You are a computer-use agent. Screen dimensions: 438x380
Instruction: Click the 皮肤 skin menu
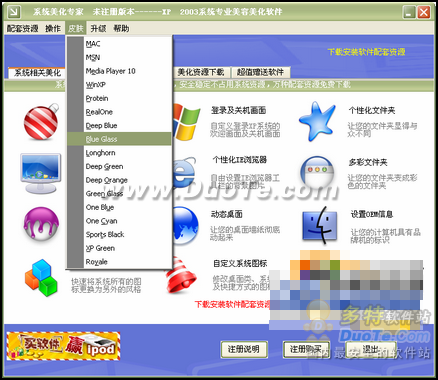pos(76,29)
